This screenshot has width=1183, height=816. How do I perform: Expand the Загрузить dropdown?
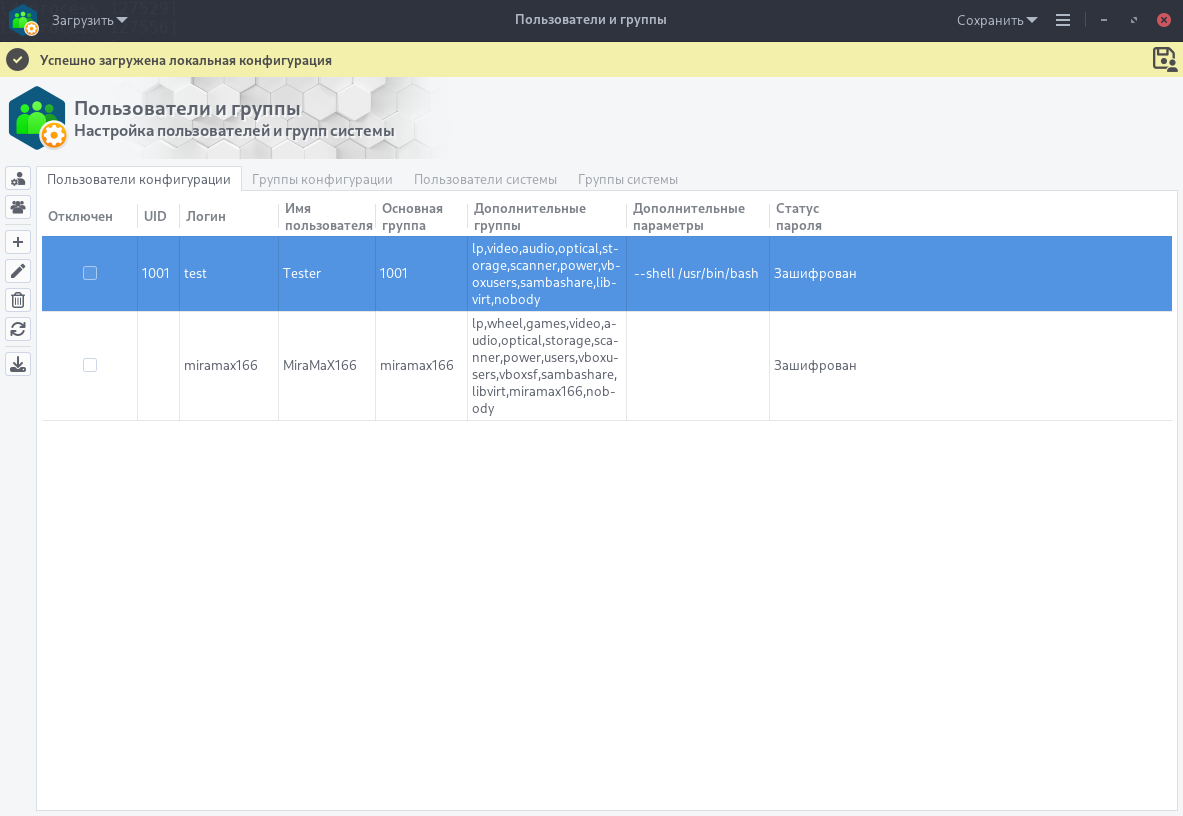pos(89,20)
